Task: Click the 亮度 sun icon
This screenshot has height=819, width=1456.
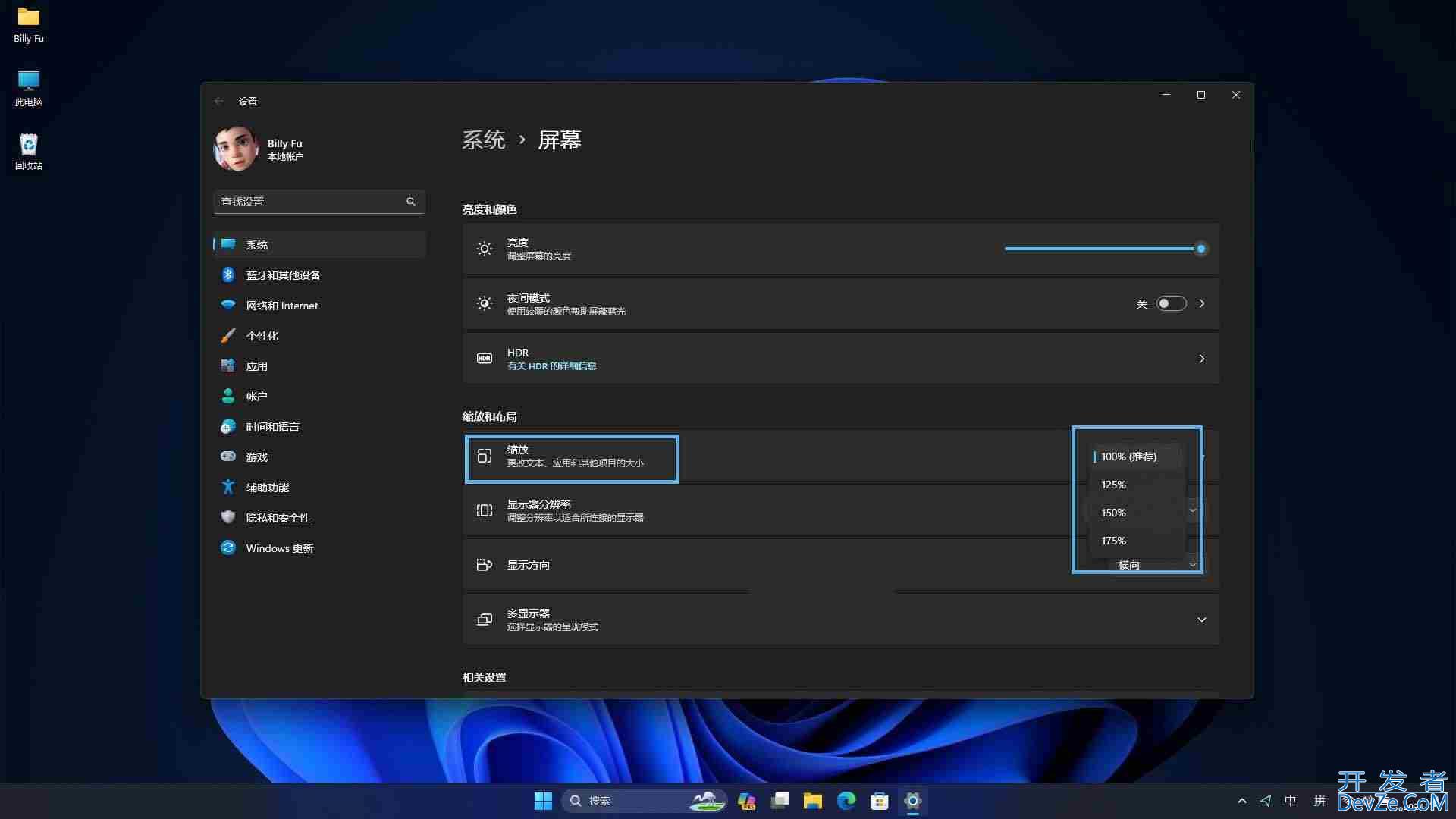Action: 485,249
